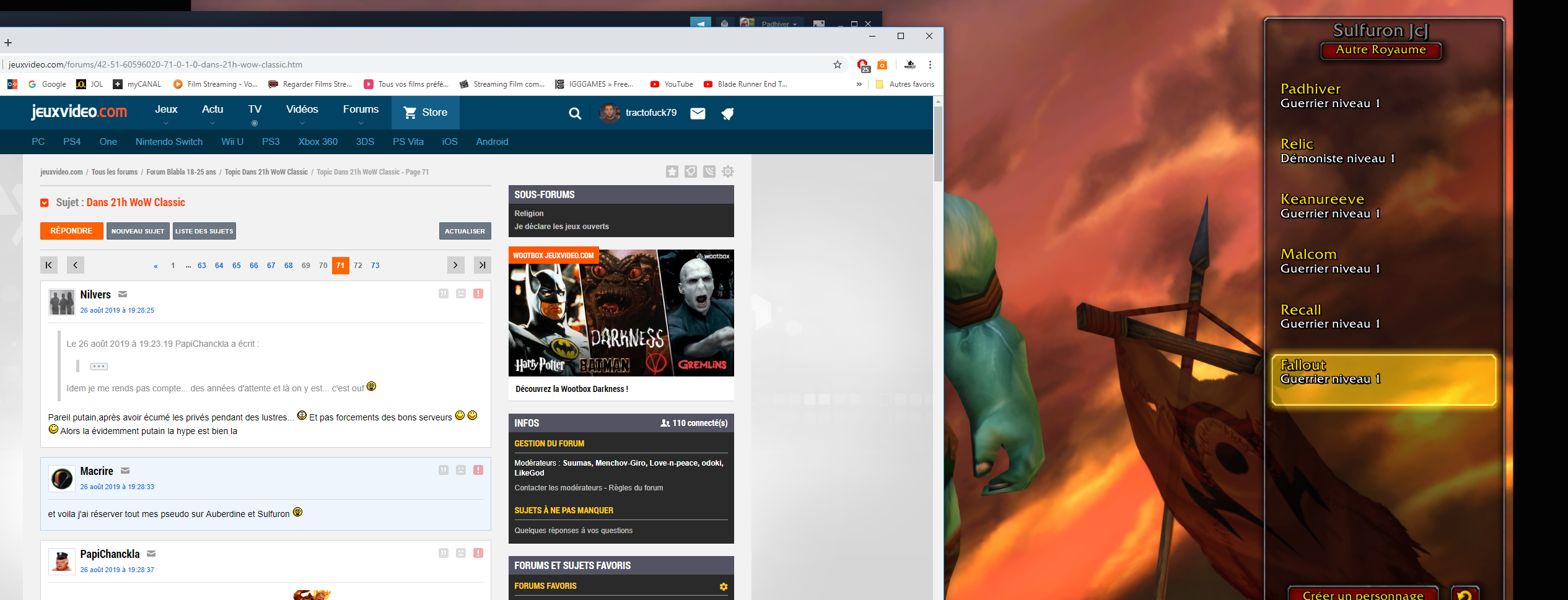This screenshot has height=600, width=1568.
Task: Quote PapiChanckla's message
Action: [444, 553]
